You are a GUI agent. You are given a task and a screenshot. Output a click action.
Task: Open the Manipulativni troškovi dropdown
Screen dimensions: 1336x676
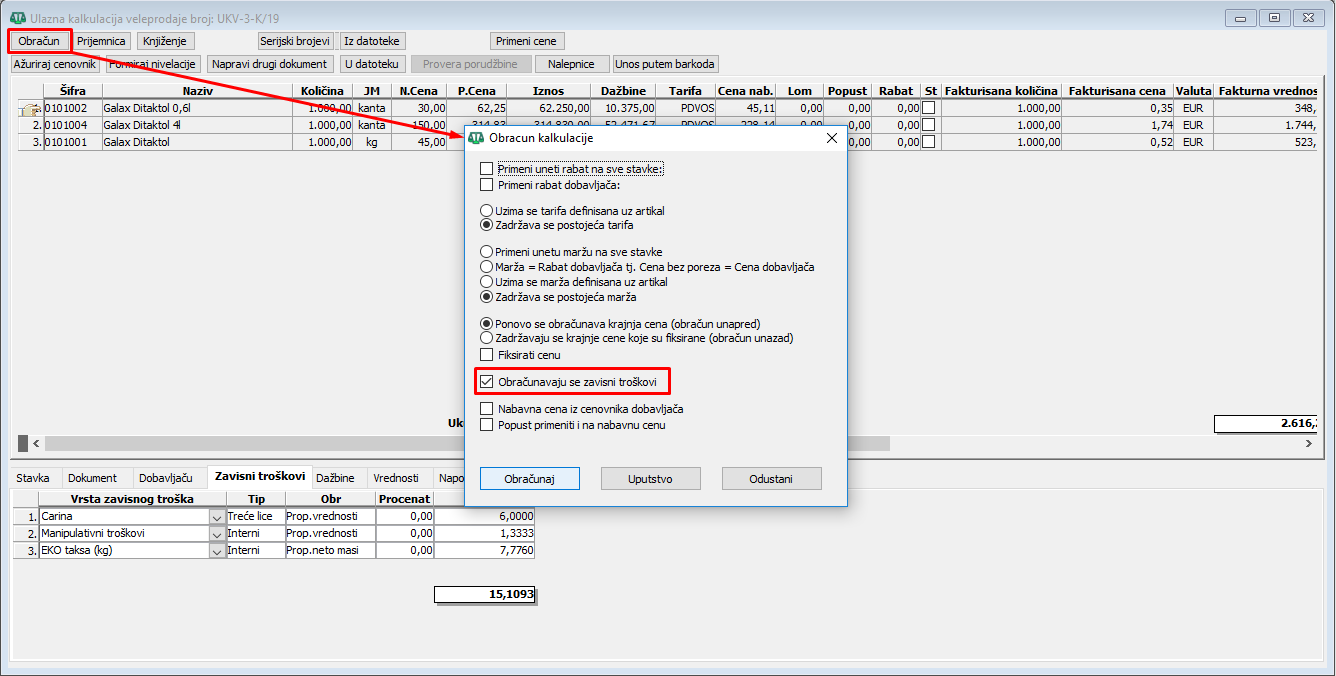tap(217, 534)
